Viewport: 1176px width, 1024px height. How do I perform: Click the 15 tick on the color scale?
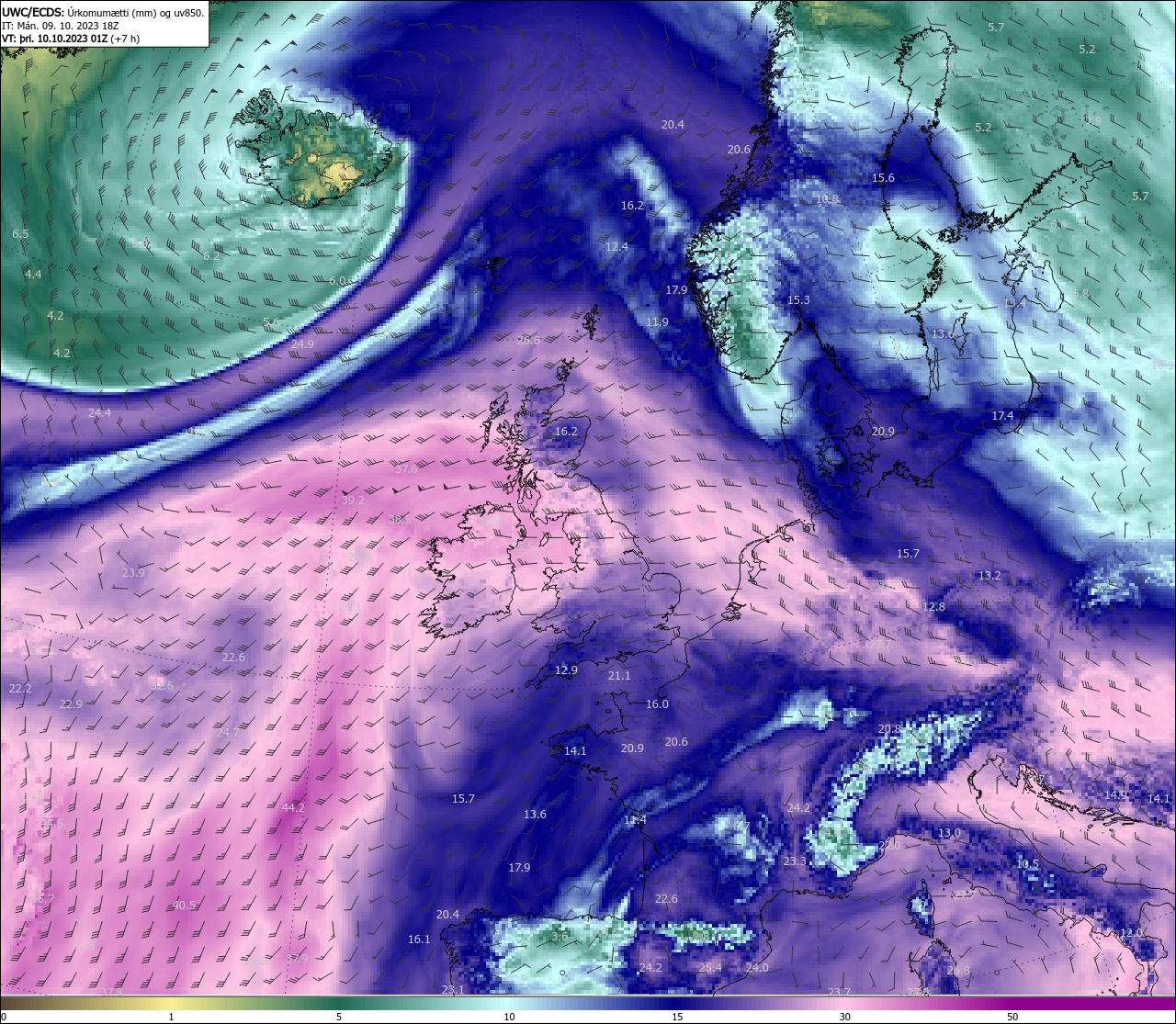(x=677, y=1017)
